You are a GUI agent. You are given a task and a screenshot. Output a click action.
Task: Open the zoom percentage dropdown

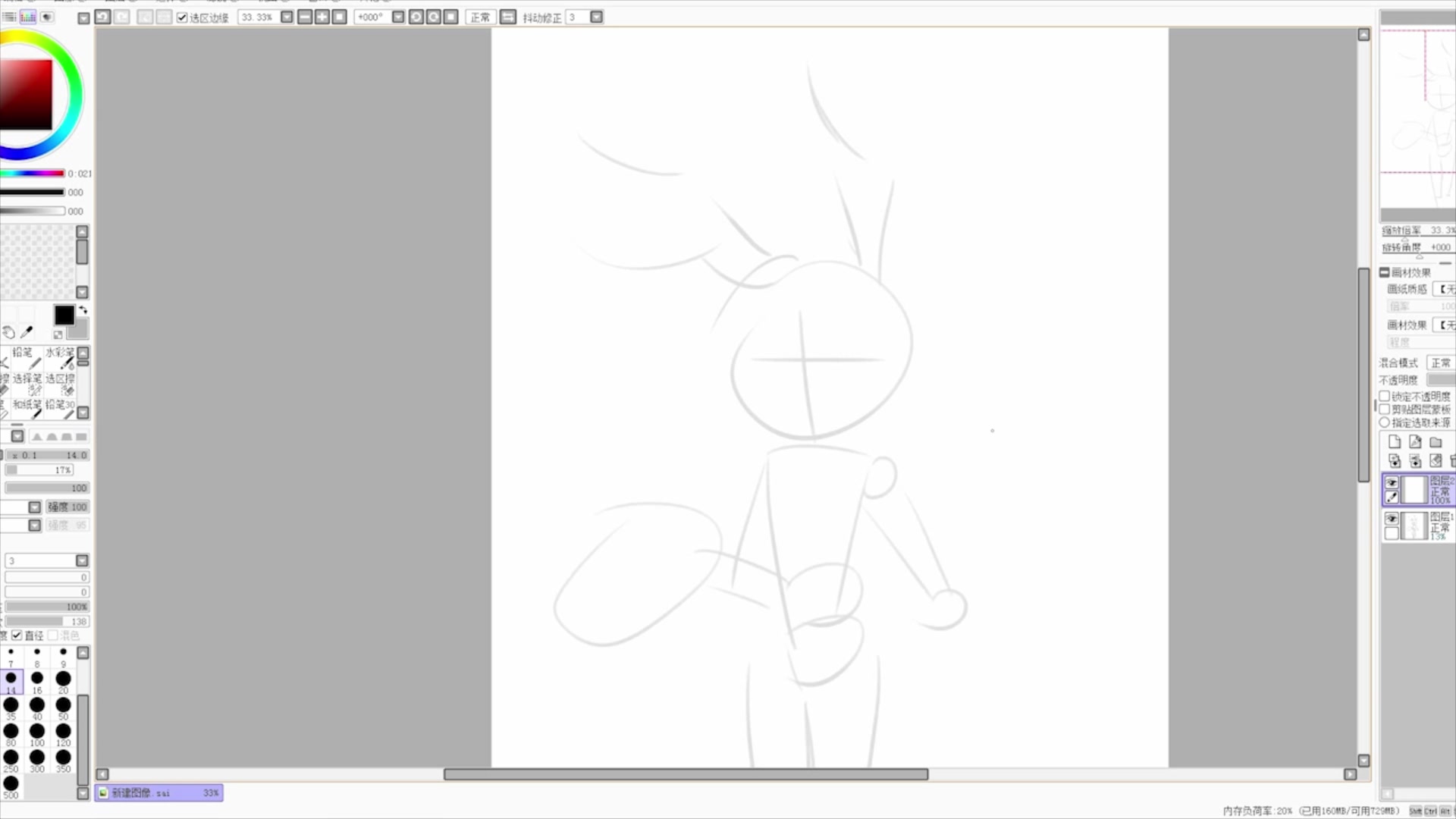[x=287, y=17]
